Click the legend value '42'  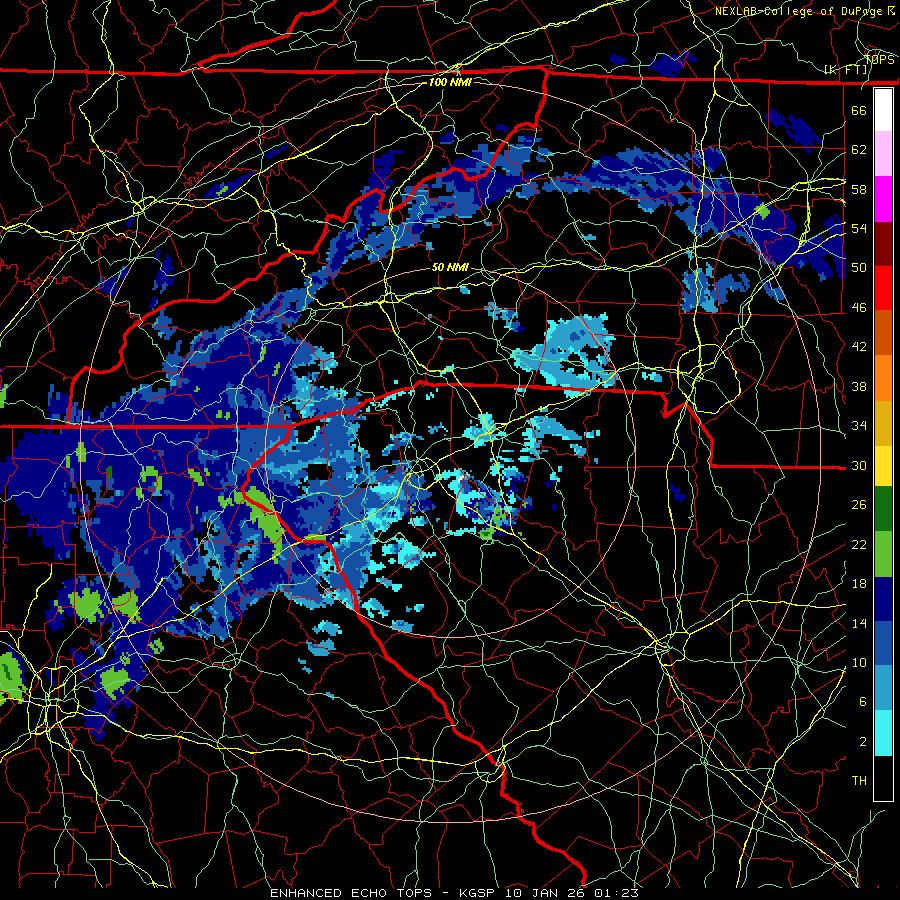pyautogui.click(x=859, y=347)
